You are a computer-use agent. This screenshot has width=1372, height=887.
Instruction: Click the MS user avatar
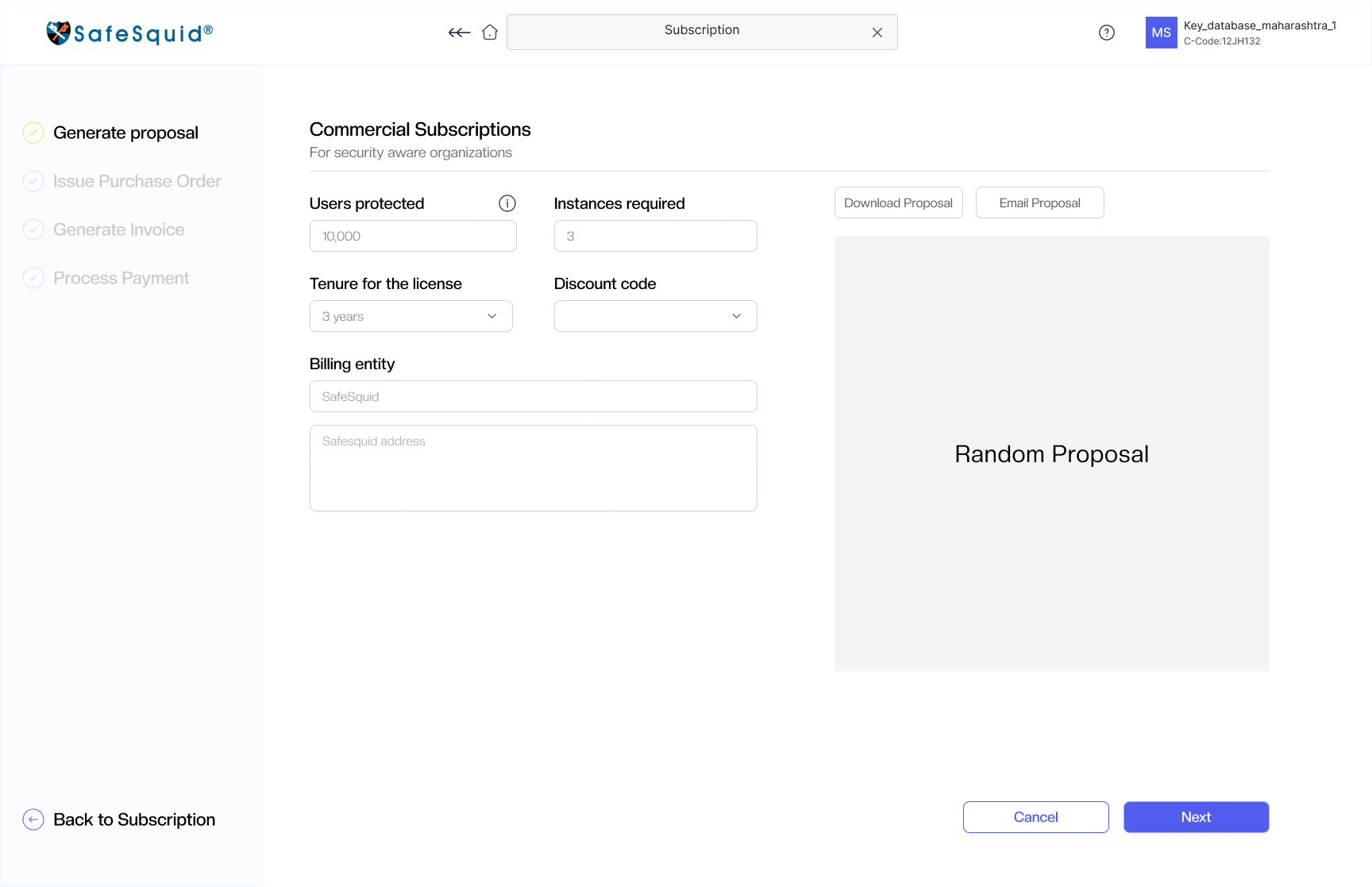(1161, 33)
